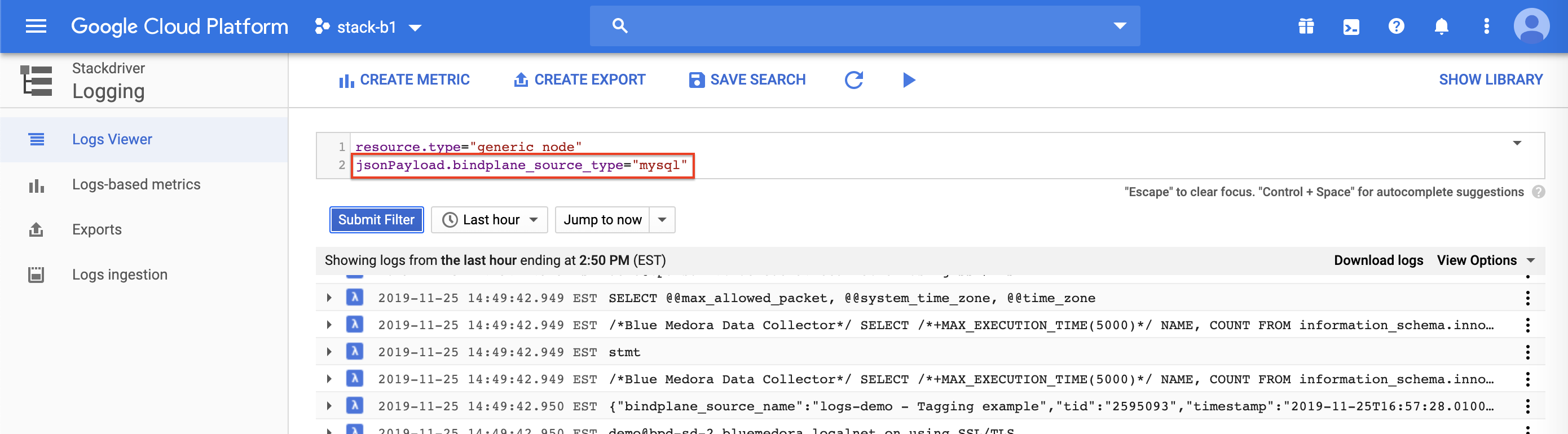Click Jump to now button
The width and height of the screenshot is (1568, 434).
click(x=602, y=220)
